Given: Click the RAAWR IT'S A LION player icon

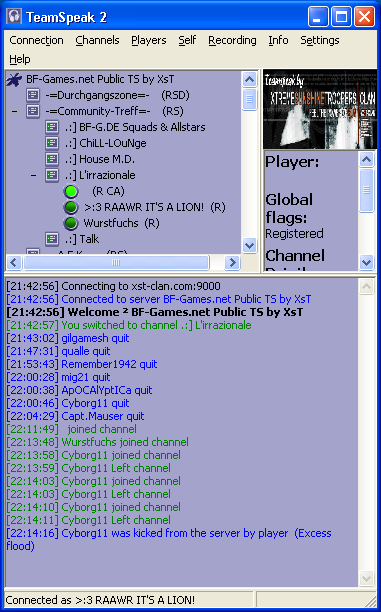Looking at the screenshot, I should [x=71, y=207].
